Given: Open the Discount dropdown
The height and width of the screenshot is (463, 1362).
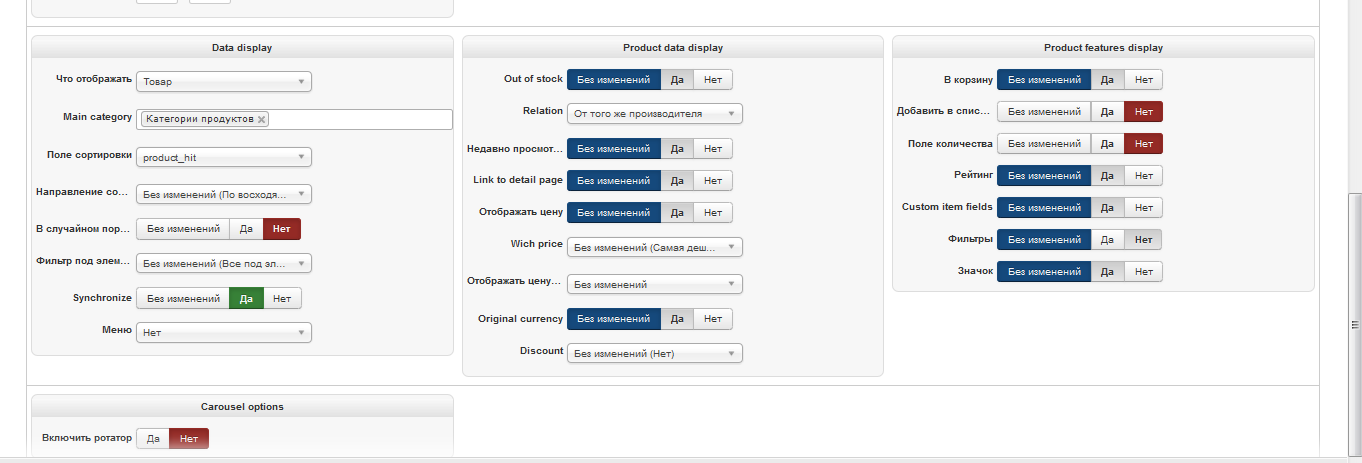Looking at the screenshot, I should tap(654, 354).
